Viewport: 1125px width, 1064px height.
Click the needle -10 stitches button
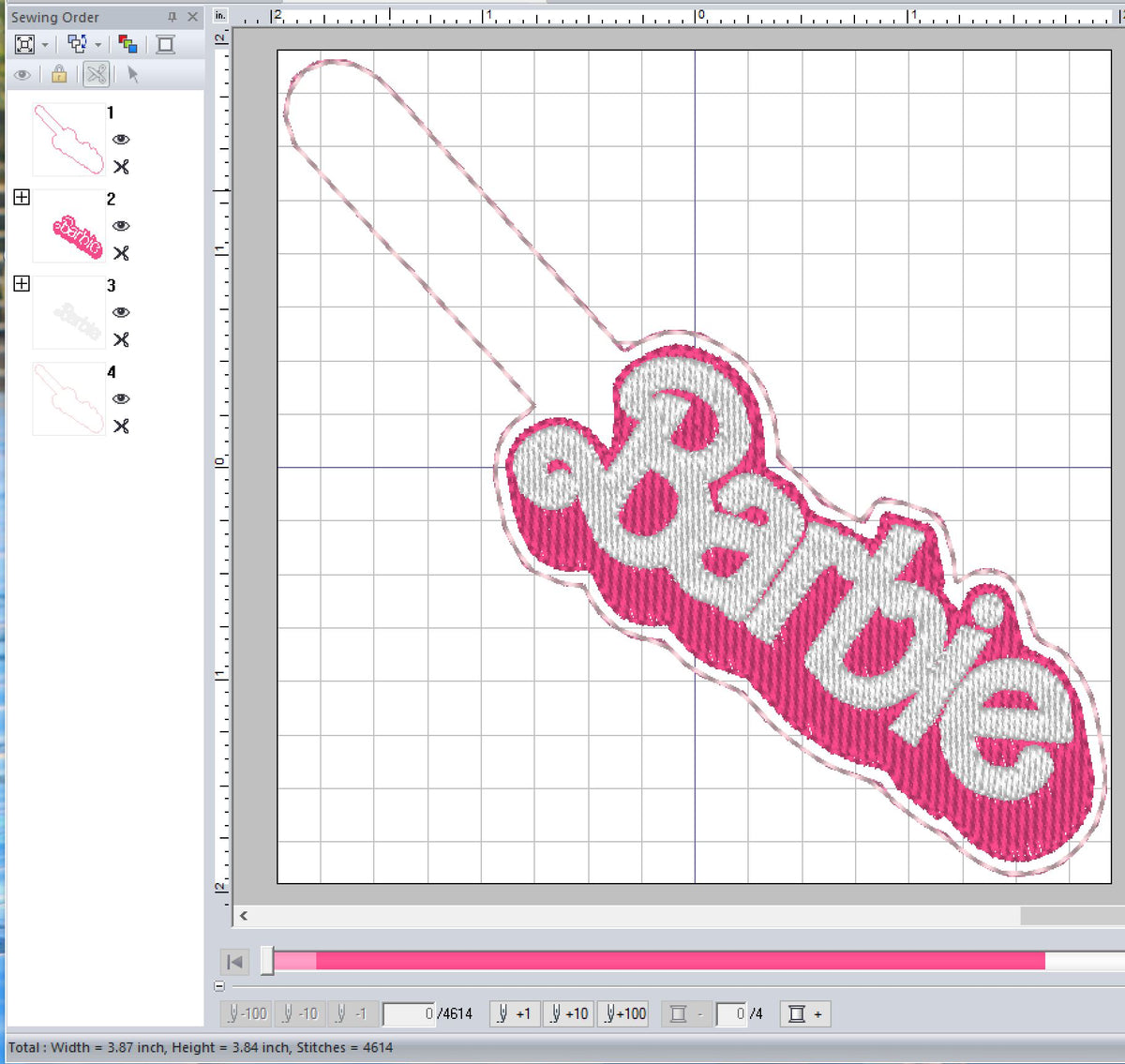click(300, 1013)
